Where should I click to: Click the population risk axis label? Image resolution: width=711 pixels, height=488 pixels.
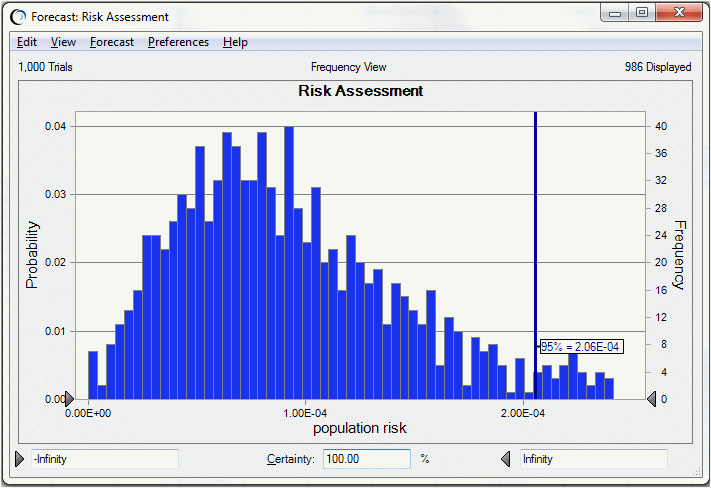point(360,428)
